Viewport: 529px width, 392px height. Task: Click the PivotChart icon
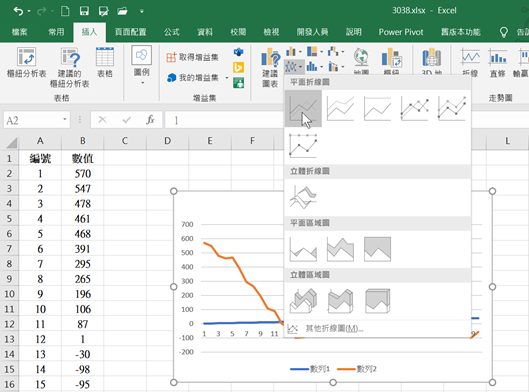[x=392, y=57]
